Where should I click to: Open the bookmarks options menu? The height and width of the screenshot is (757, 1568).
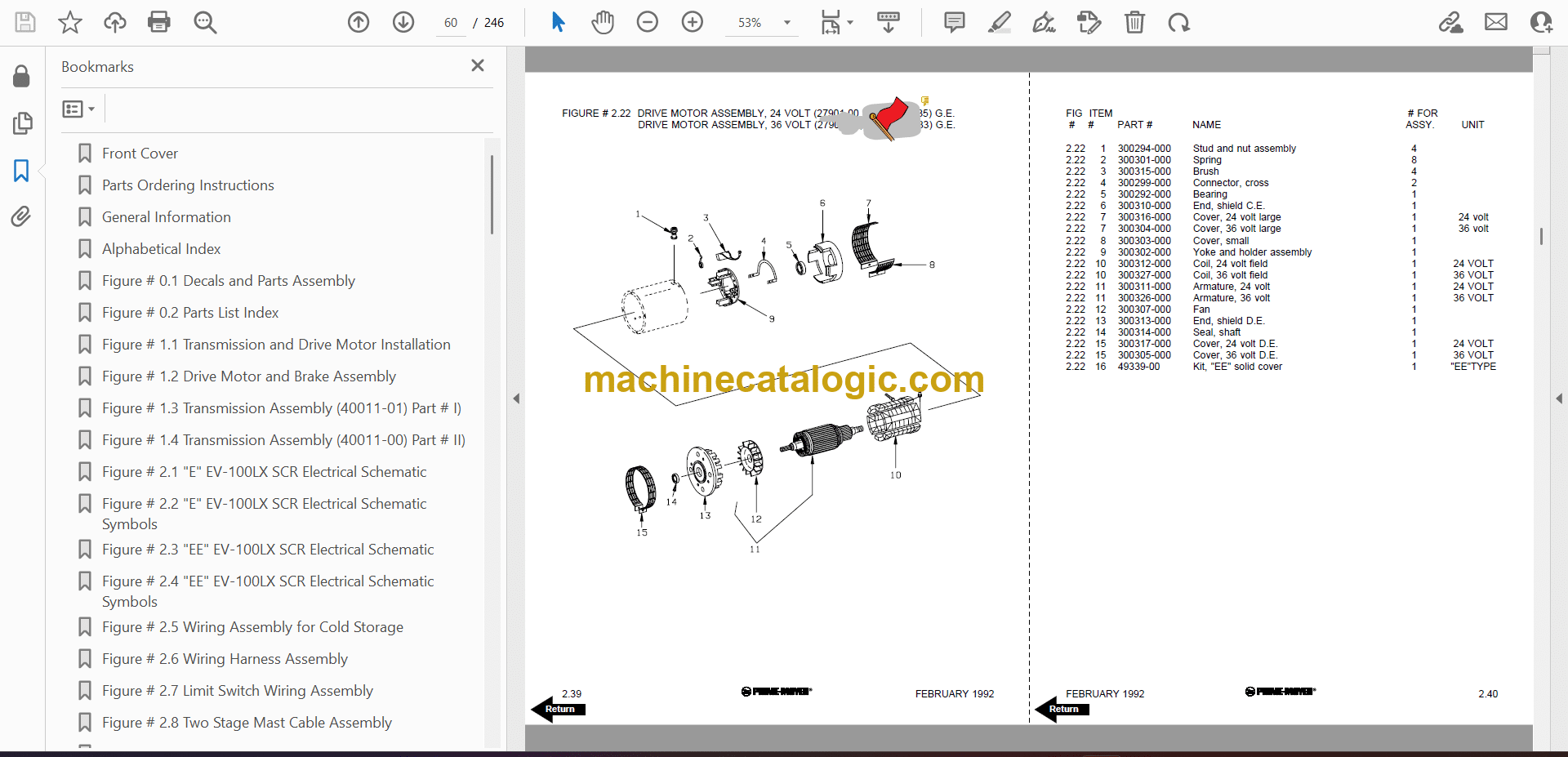pos(79,109)
